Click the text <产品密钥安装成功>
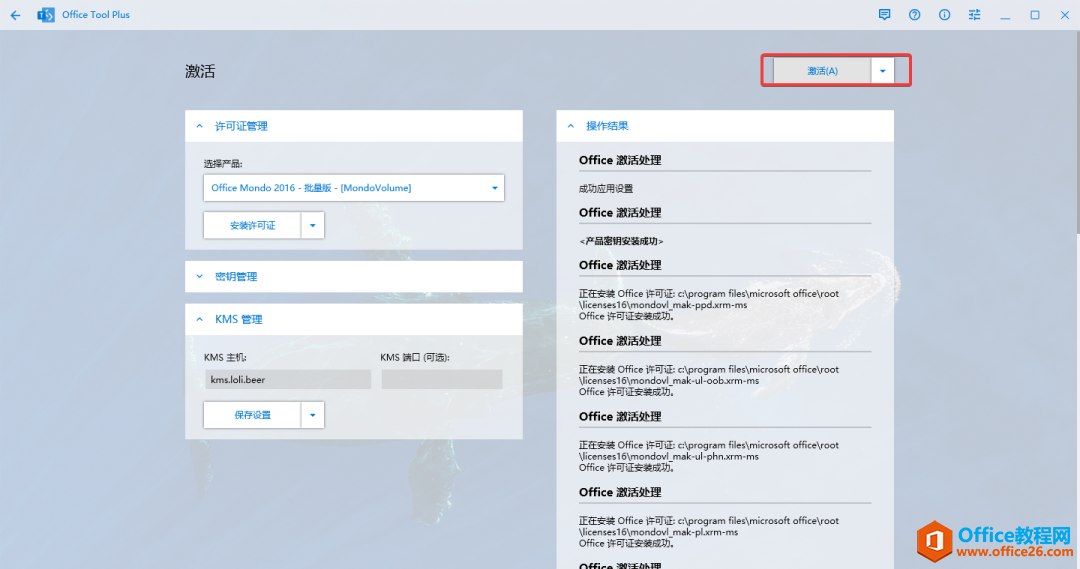 click(621, 241)
